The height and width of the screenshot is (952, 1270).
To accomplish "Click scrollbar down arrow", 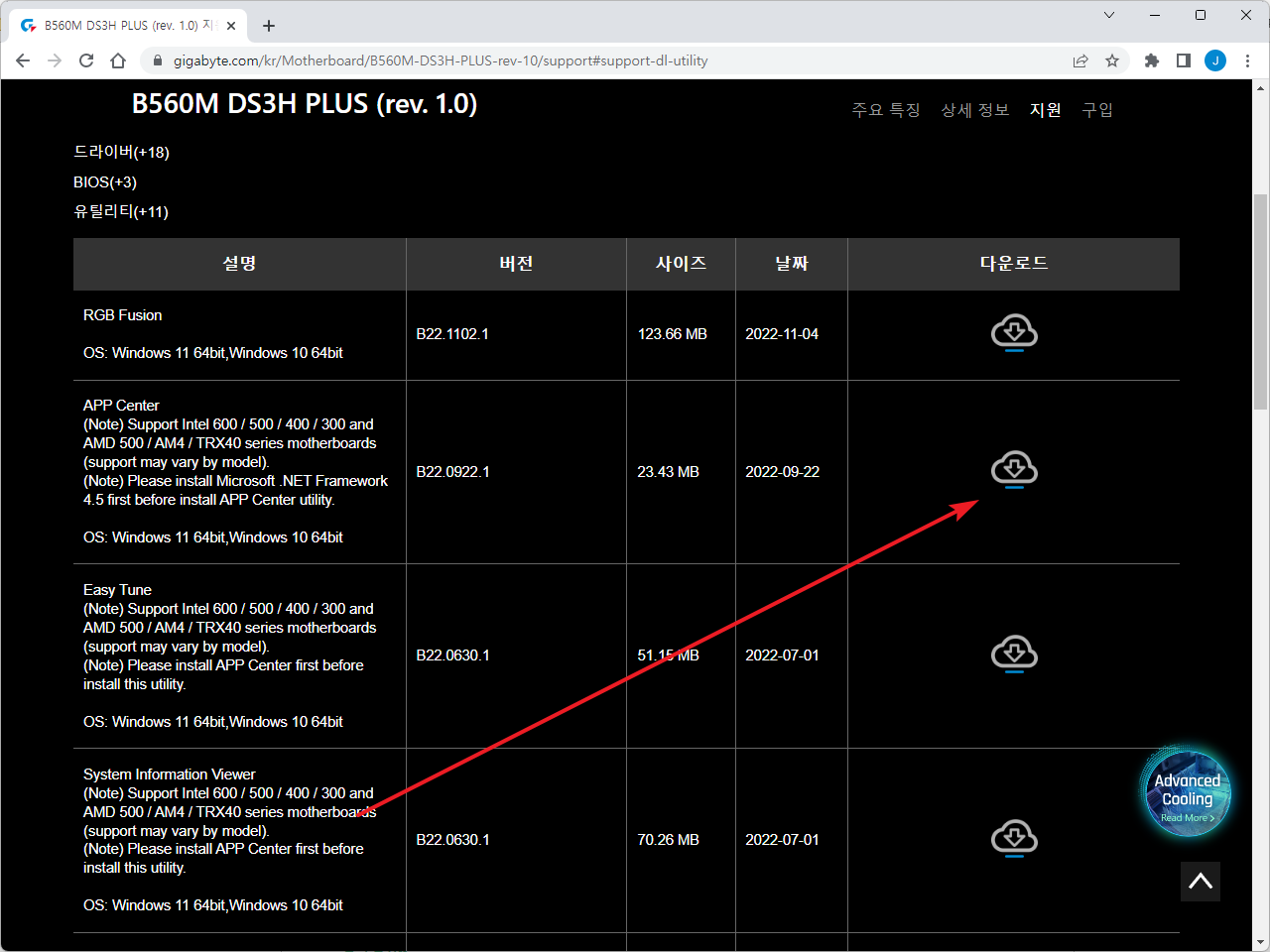I will [x=1260, y=942].
